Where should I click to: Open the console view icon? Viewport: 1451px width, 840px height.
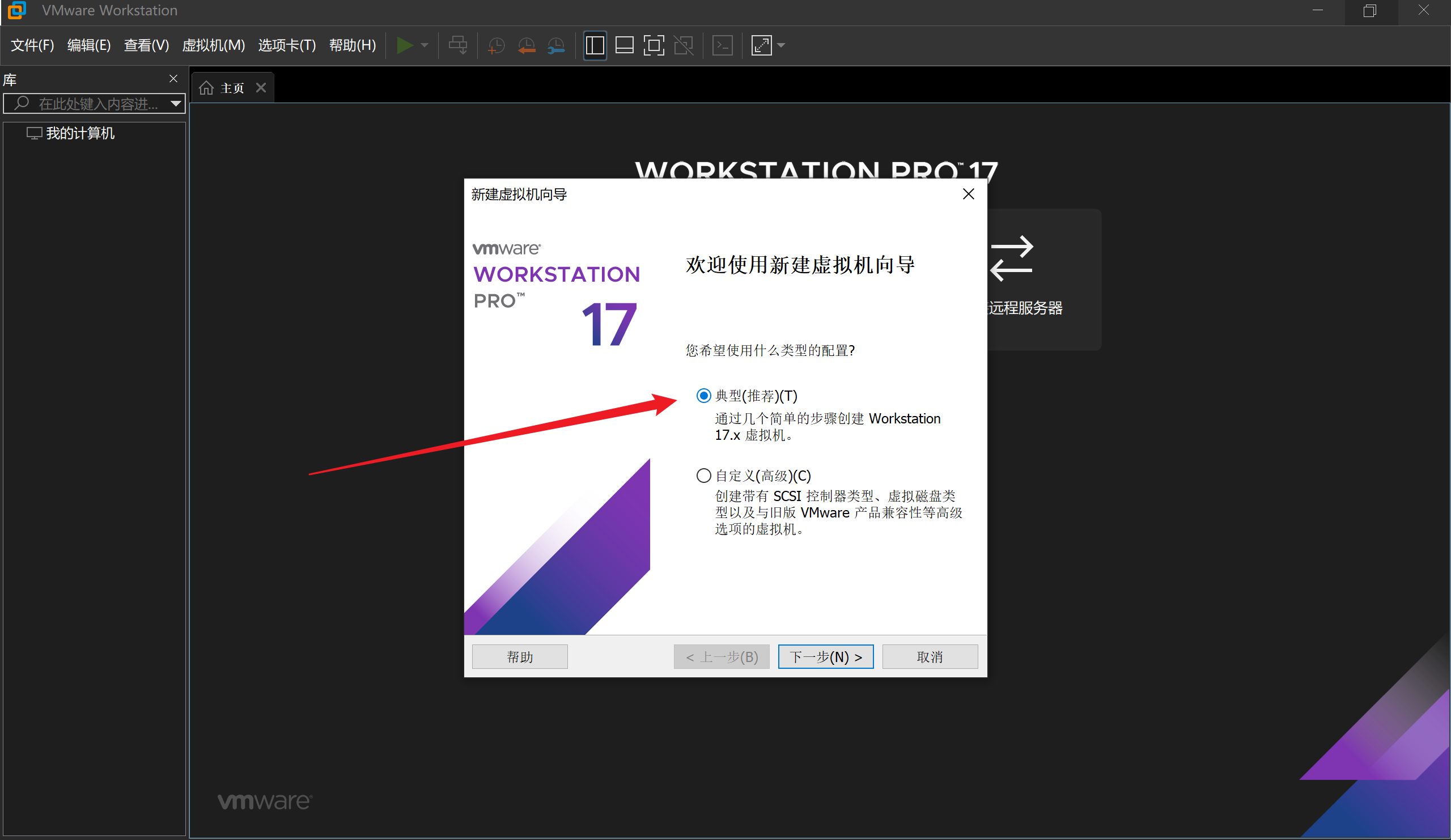[x=722, y=45]
